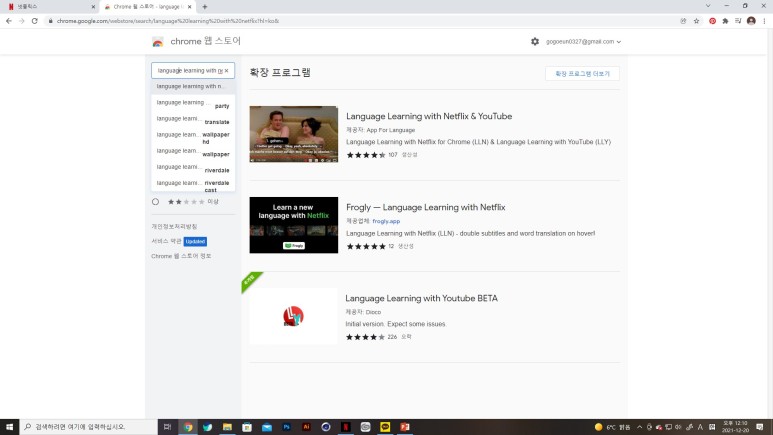
Task: Open the 서비스 약관 terms link
Action: coord(166,241)
